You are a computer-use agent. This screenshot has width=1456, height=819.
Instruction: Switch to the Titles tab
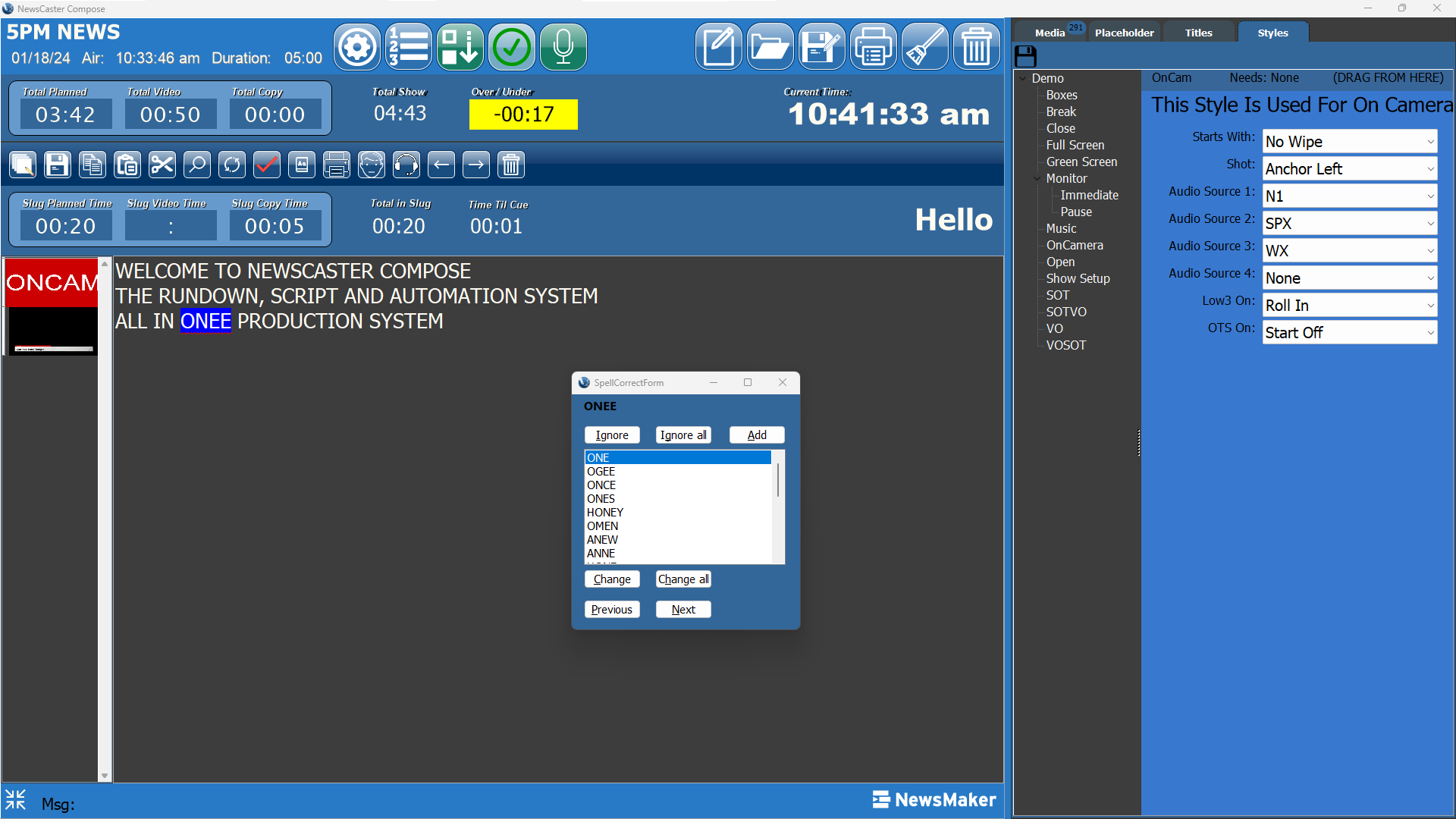(x=1198, y=33)
